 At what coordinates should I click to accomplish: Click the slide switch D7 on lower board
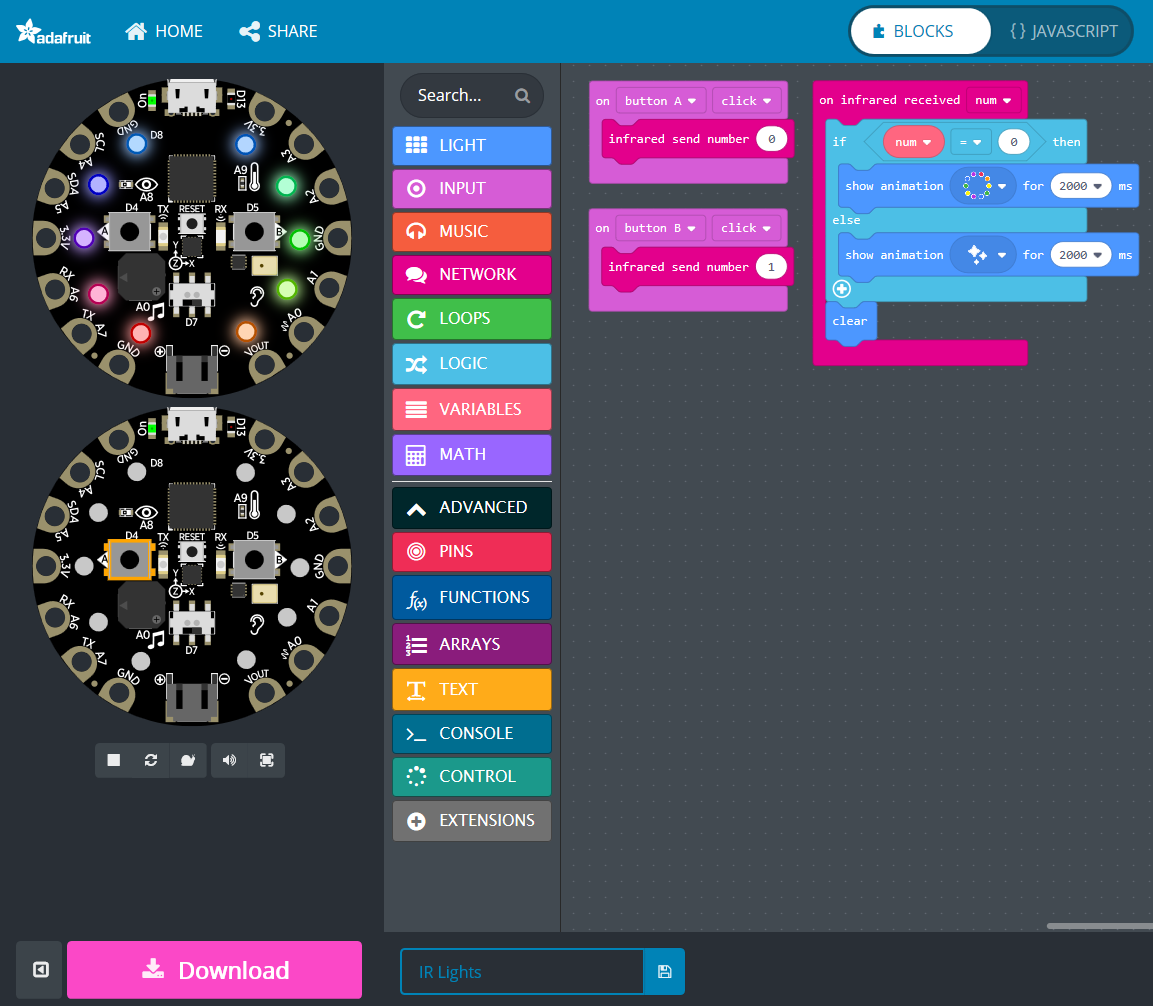click(x=192, y=622)
